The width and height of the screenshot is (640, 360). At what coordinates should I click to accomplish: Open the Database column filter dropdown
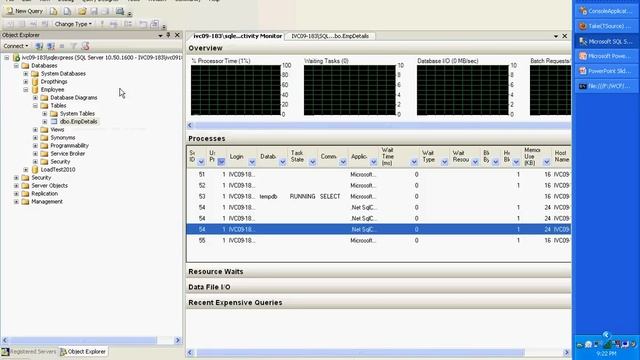282,162
